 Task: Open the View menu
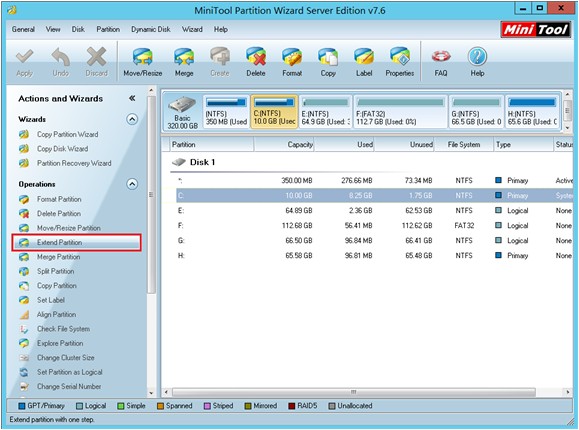point(53,29)
